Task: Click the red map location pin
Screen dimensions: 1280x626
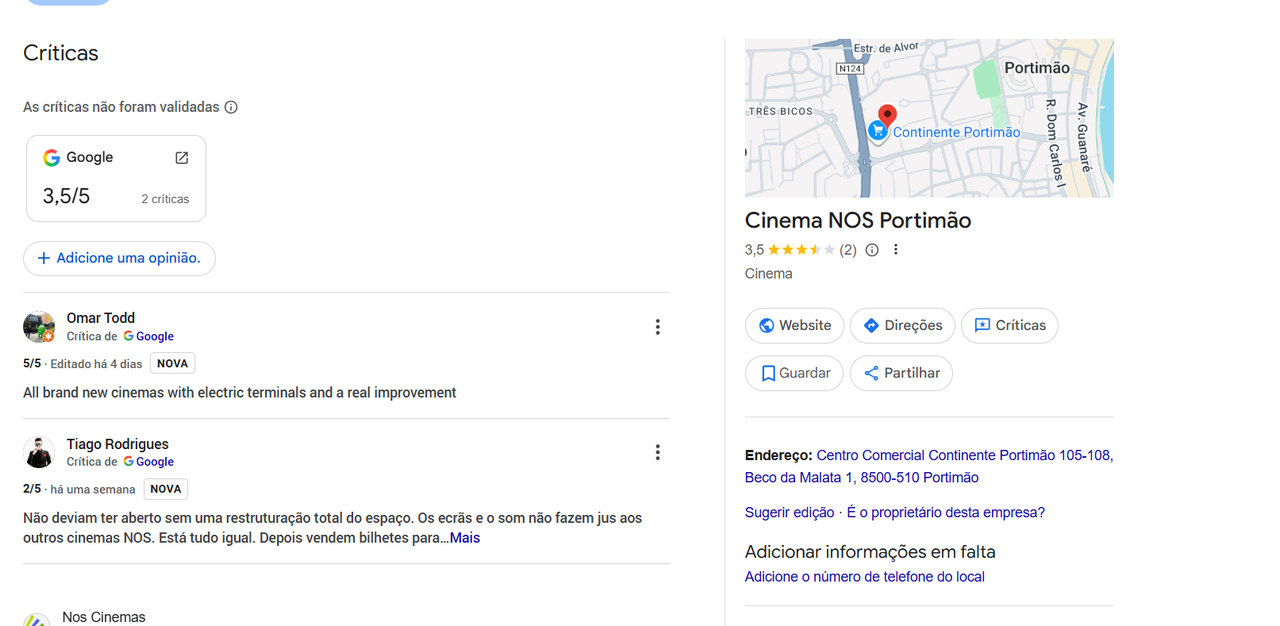Action: [887, 117]
